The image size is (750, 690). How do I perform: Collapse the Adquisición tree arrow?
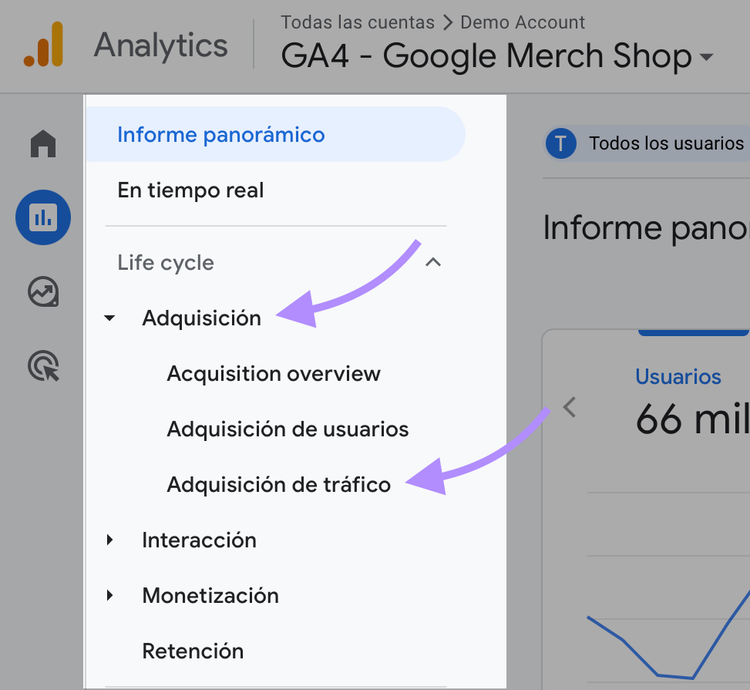click(110, 318)
